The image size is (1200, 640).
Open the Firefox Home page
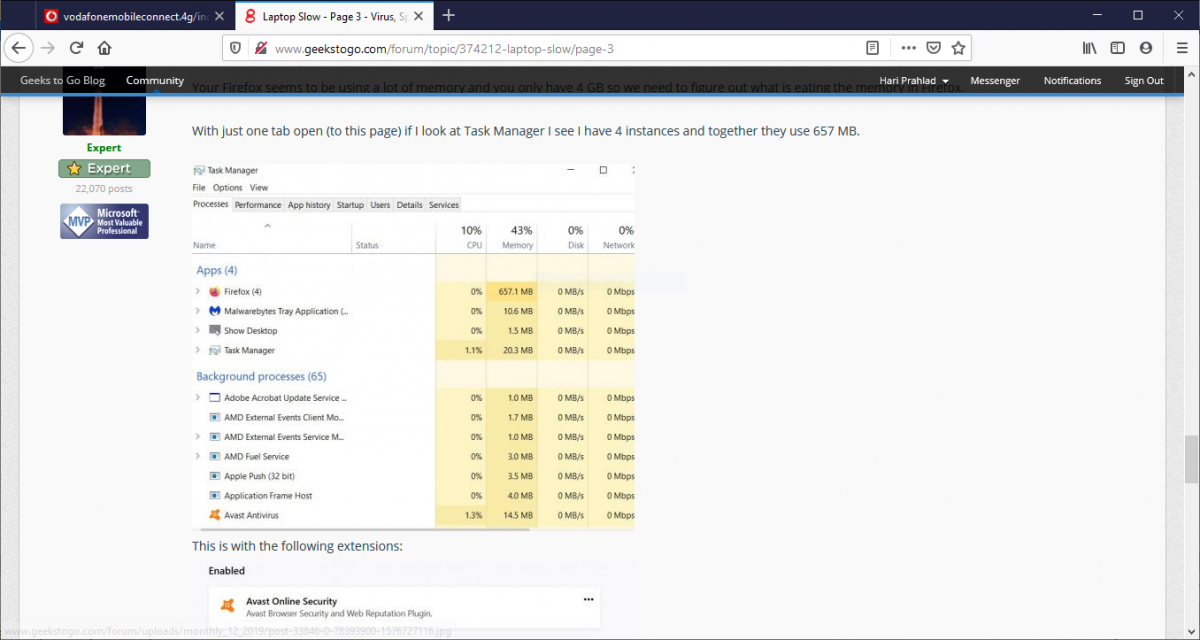(x=104, y=48)
